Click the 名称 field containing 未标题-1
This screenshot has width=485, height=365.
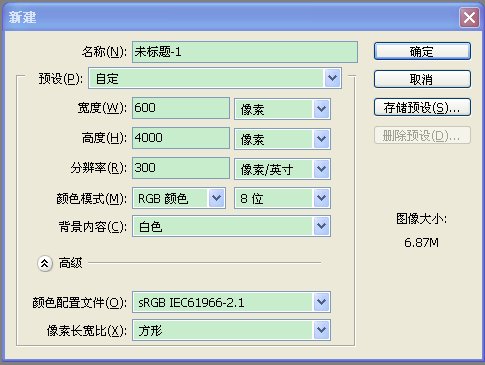pos(245,52)
